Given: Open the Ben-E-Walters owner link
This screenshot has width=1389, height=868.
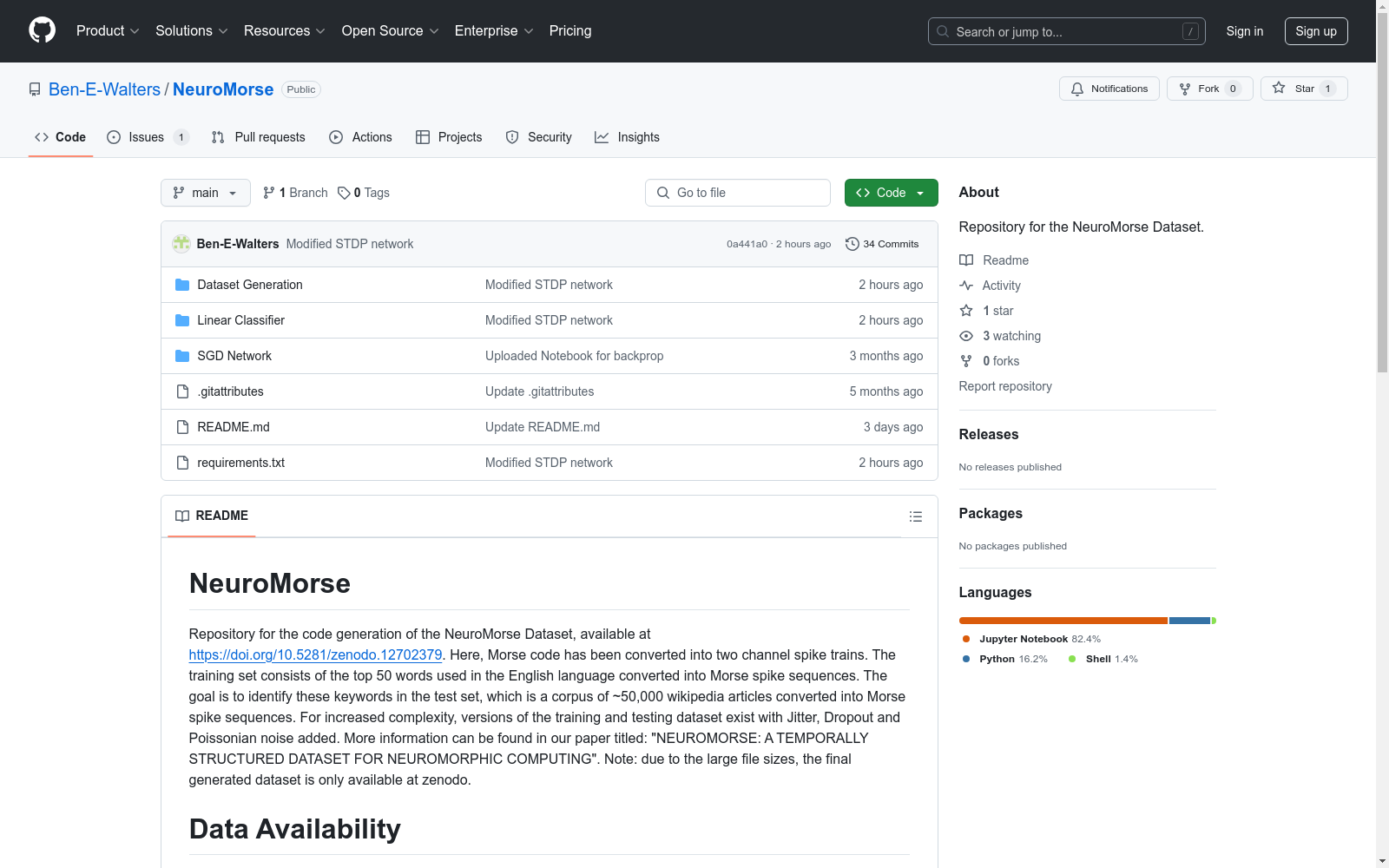Looking at the screenshot, I should tap(104, 89).
